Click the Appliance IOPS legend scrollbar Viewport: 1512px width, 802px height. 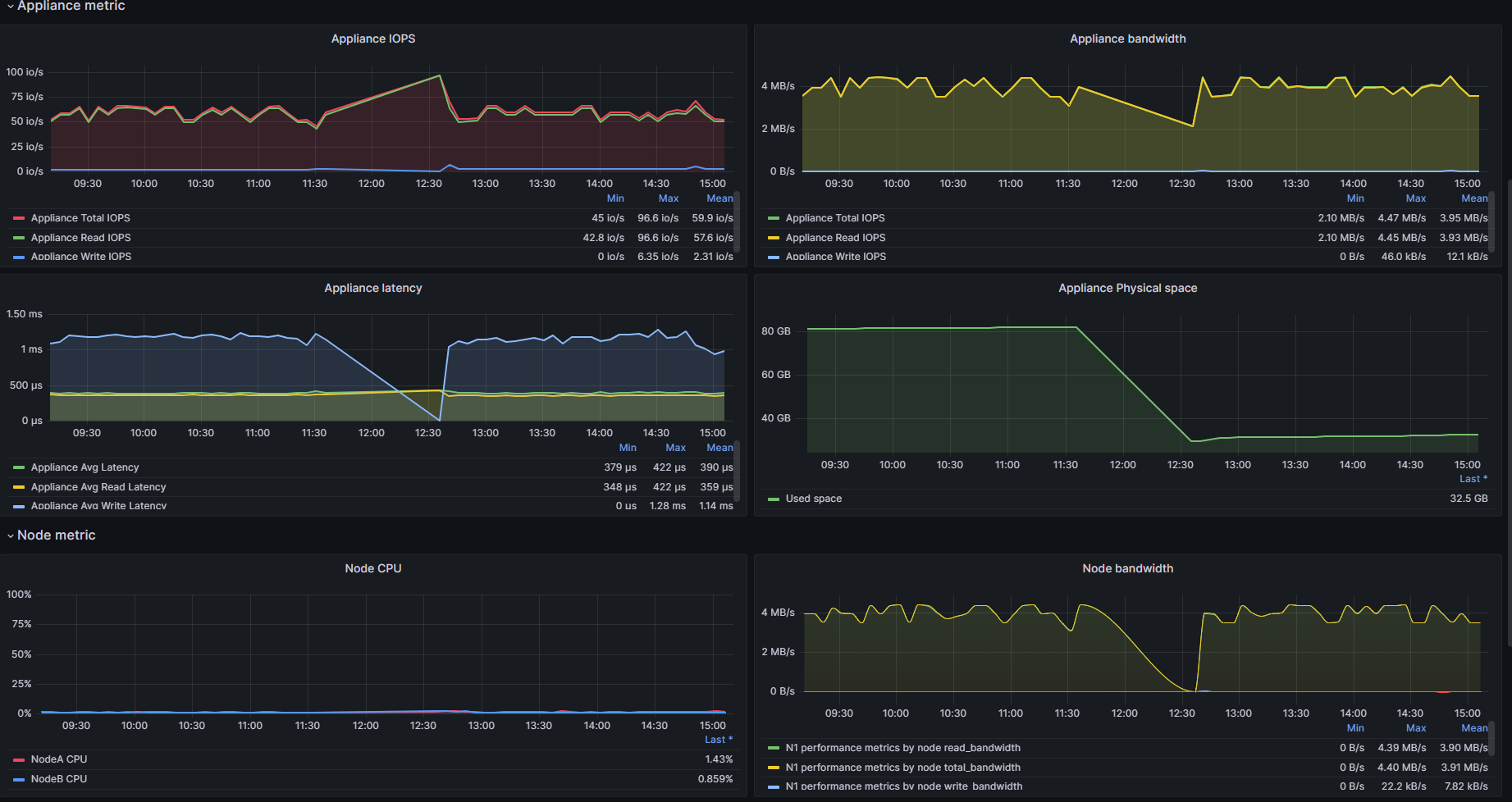click(x=737, y=220)
